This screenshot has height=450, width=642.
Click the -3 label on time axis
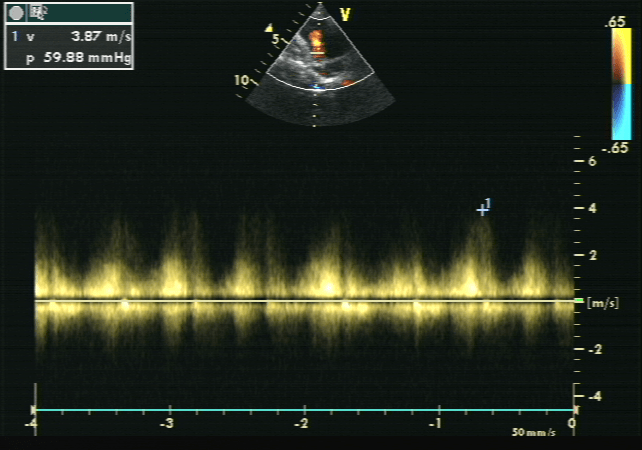[x=167, y=423]
